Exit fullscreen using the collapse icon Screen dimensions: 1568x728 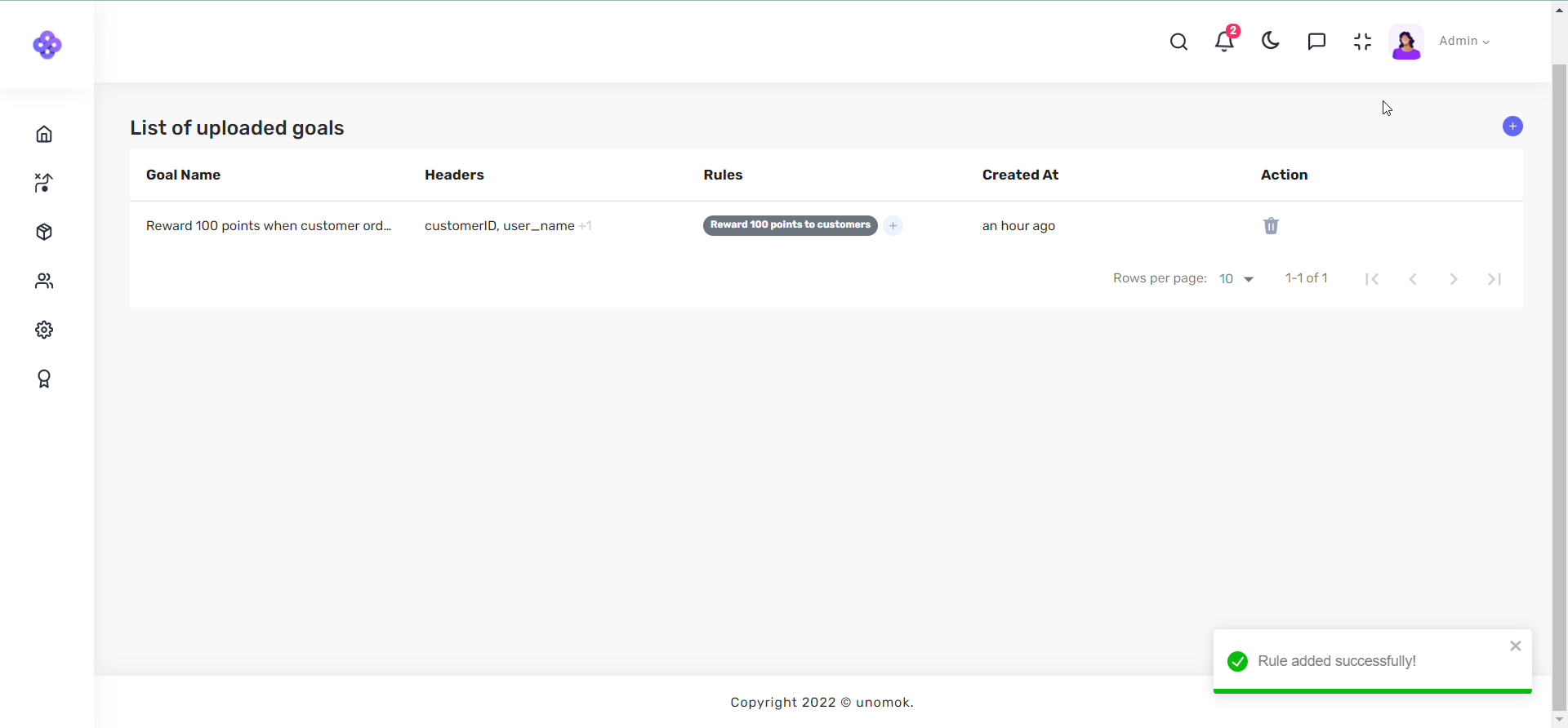(x=1362, y=42)
